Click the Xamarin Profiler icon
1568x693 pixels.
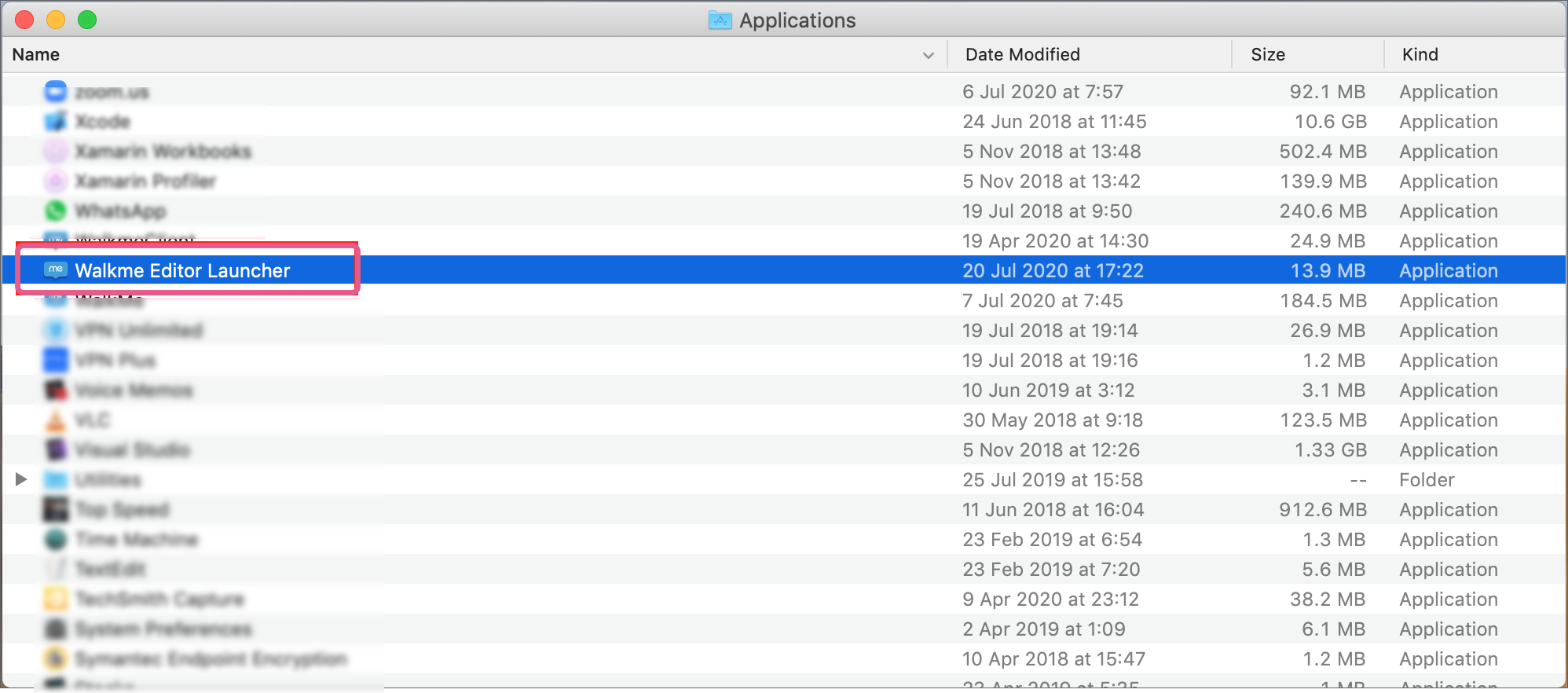(55, 181)
